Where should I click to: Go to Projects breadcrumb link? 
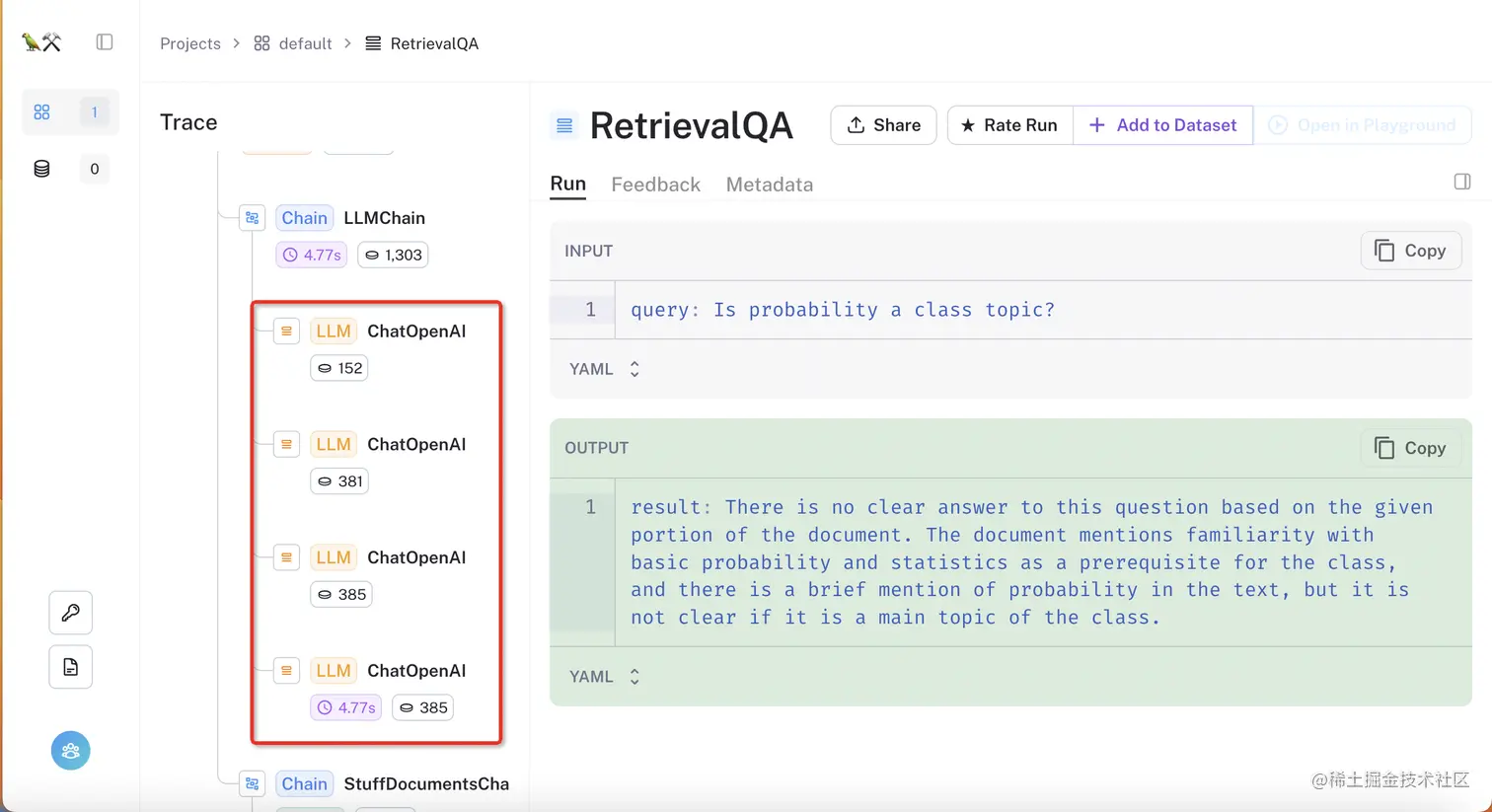tap(190, 43)
